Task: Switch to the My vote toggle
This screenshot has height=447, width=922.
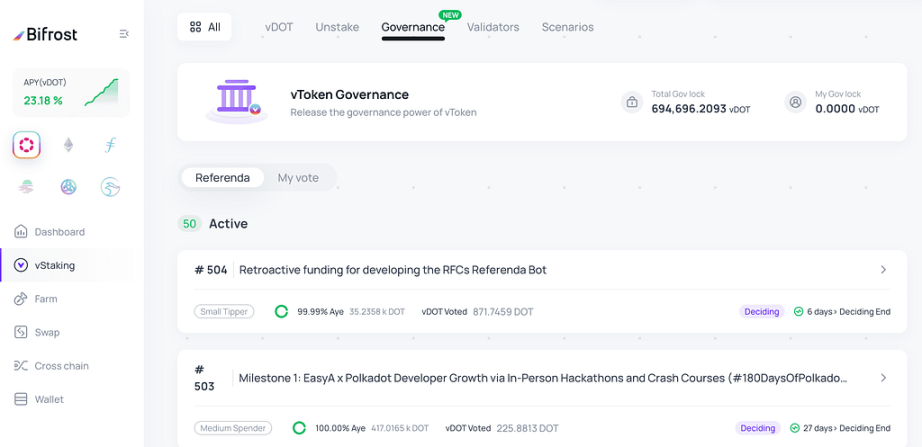Action: tap(298, 178)
